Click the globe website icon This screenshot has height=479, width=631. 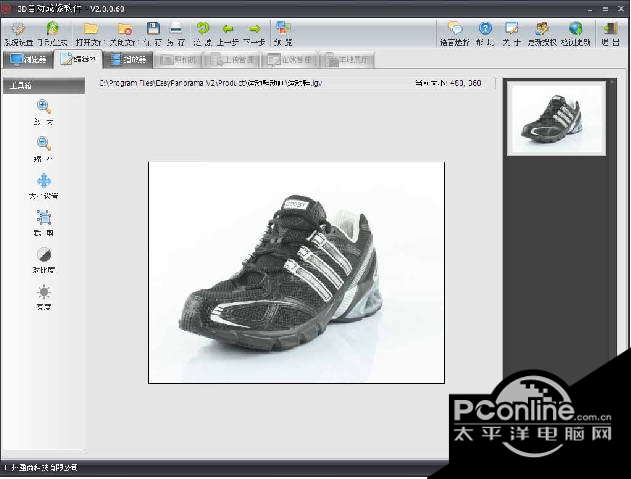575,29
